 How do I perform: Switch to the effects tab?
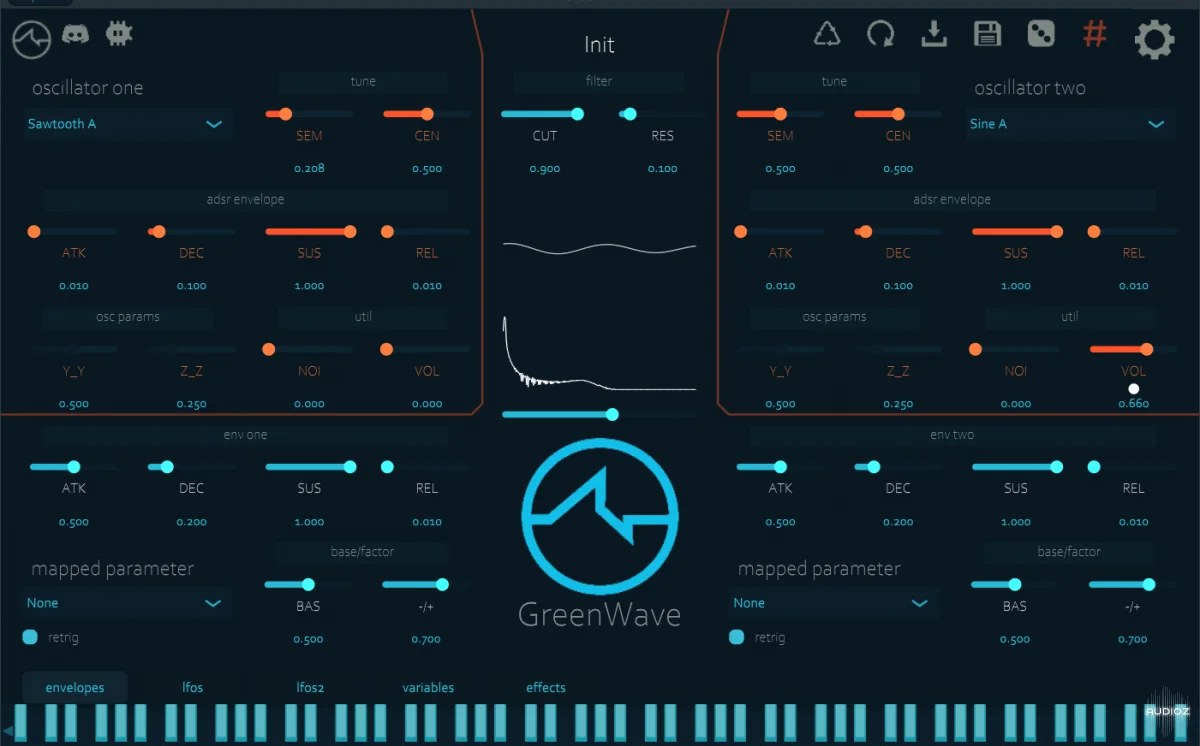click(x=546, y=687)
